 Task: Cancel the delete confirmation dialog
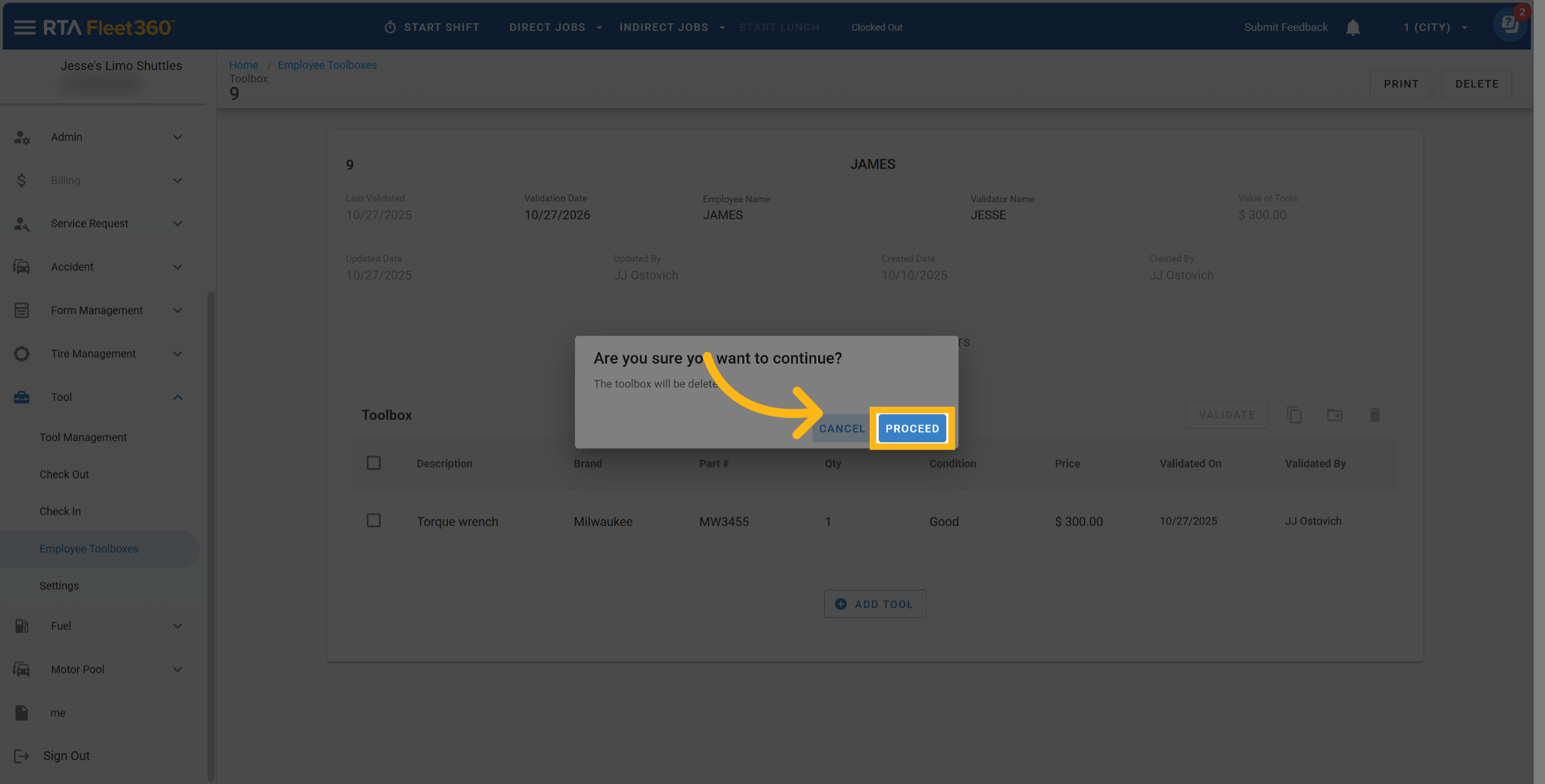pos(841,429)
